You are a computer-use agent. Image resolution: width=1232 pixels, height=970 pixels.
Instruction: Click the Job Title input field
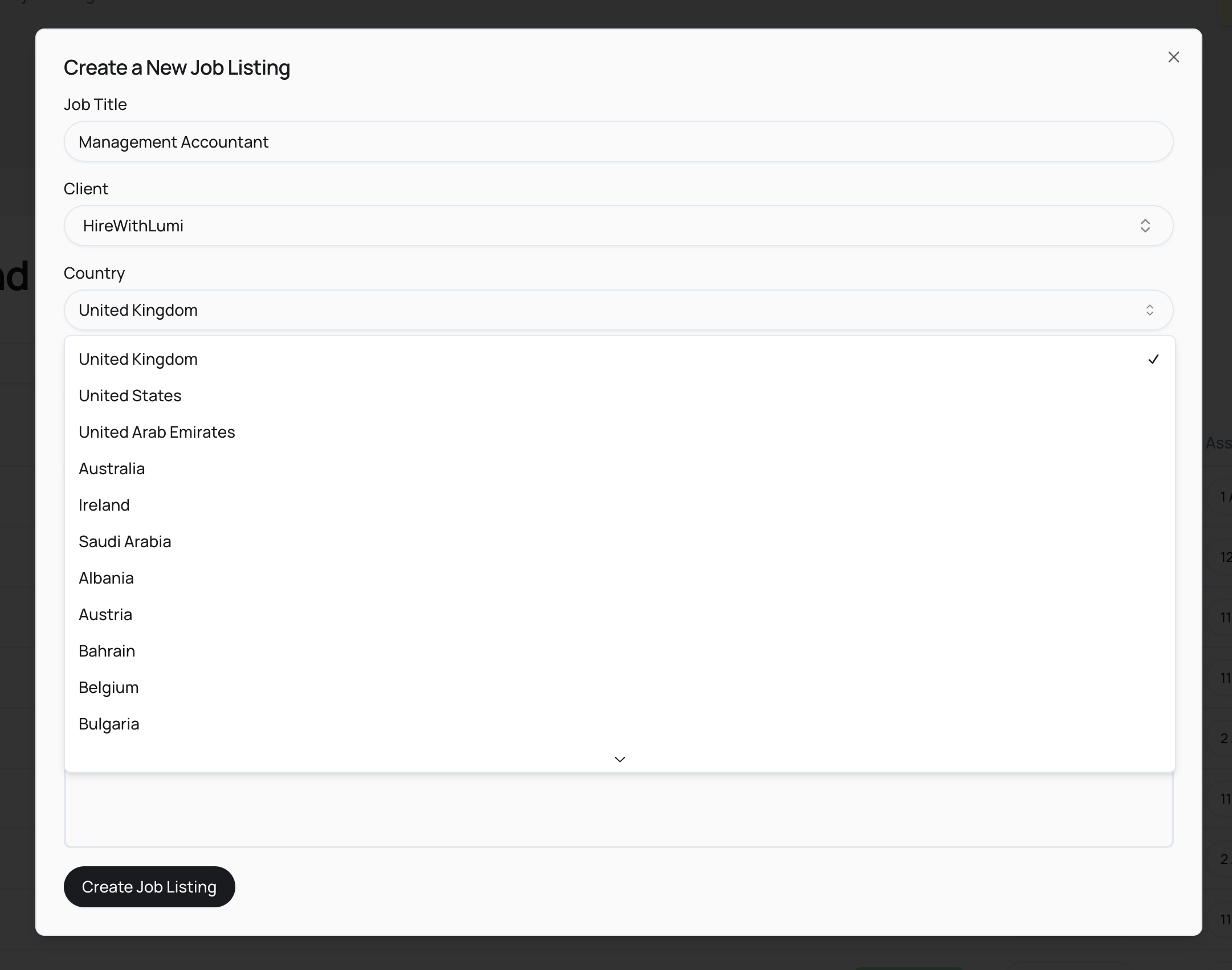(618, 141)
